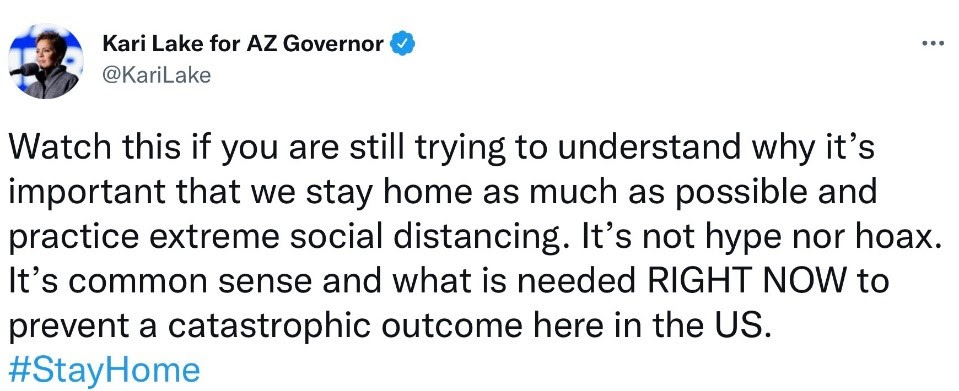Open the @KariLake handle link

[x=157, y=75]
